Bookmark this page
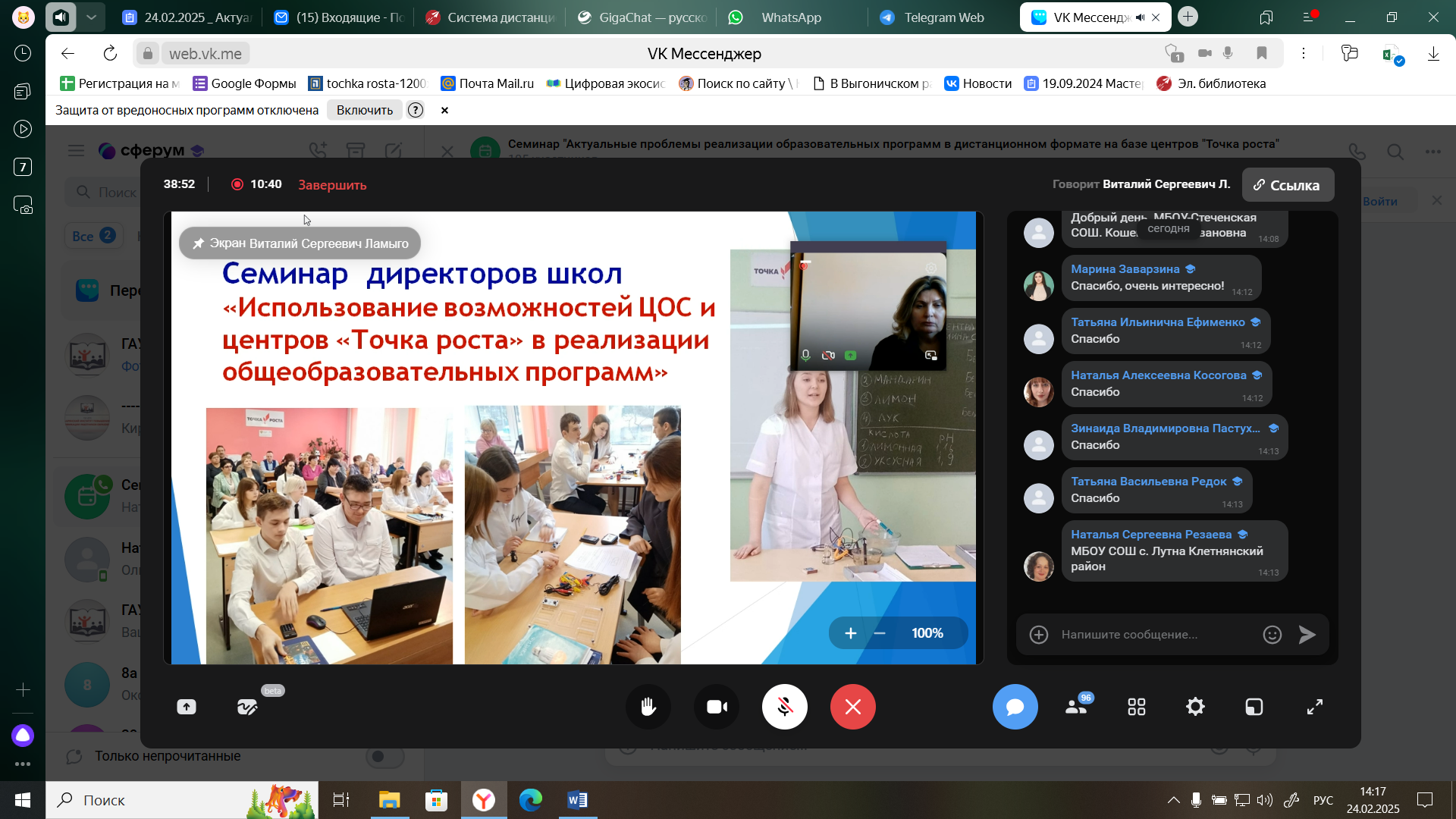 [x=1262, y=53]
